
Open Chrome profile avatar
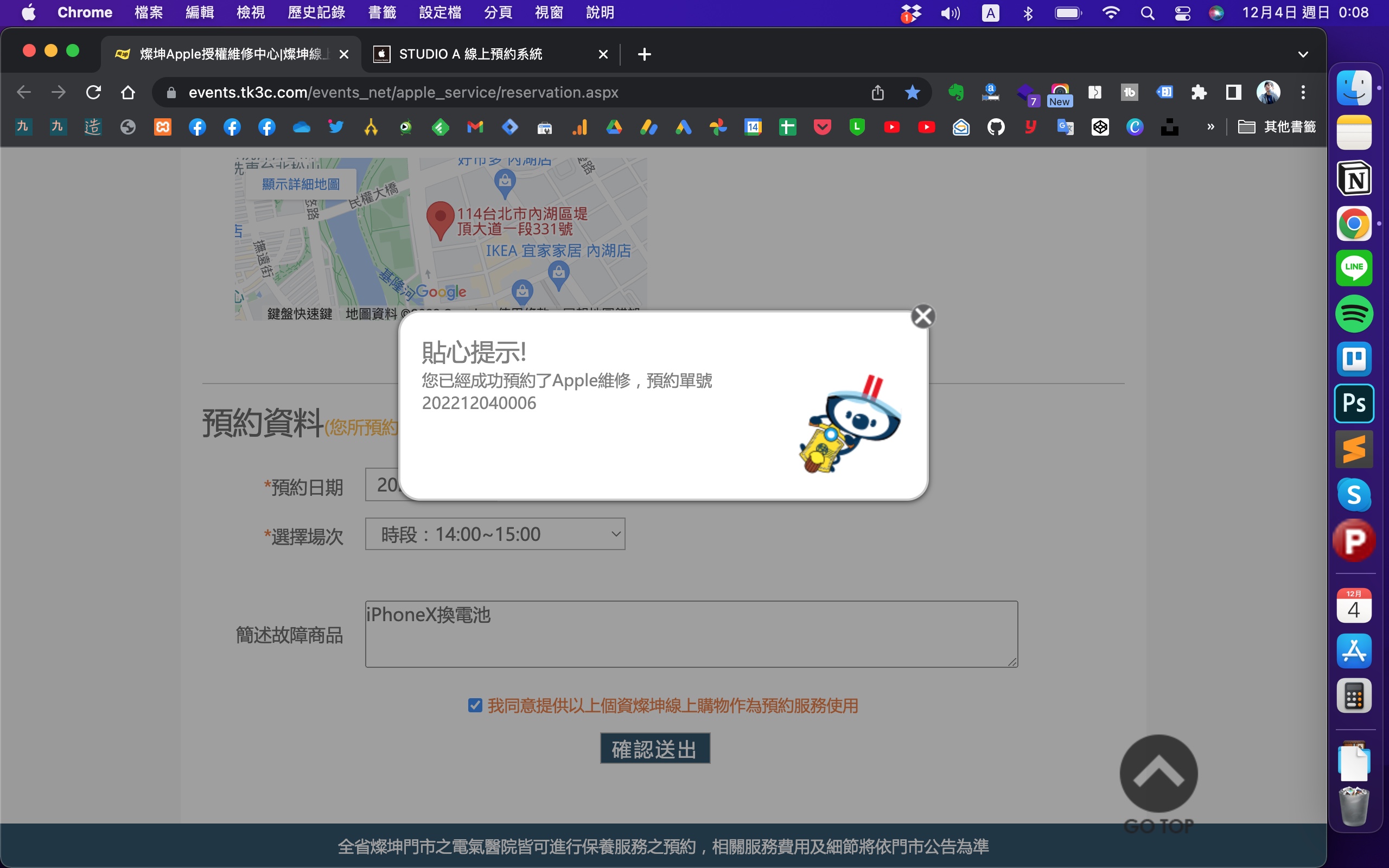coord(1269,92)
